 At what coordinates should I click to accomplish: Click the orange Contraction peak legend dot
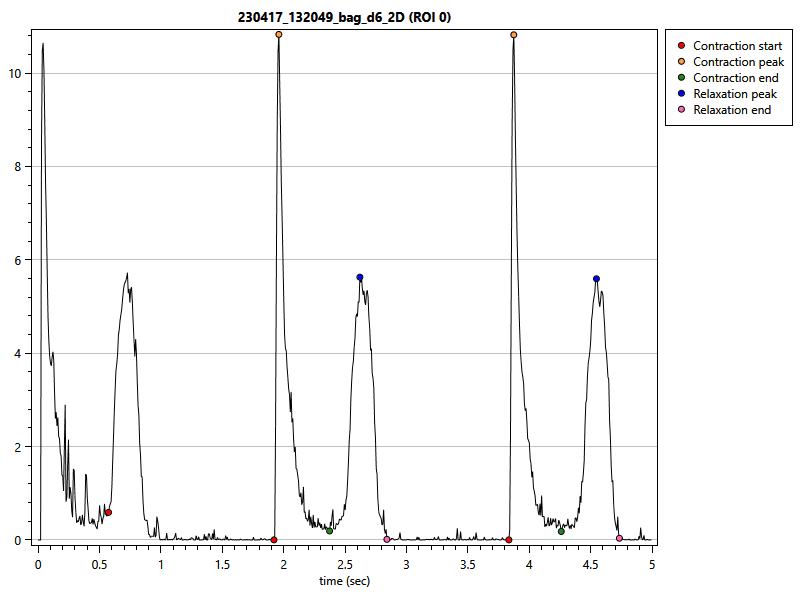point(681,62)
